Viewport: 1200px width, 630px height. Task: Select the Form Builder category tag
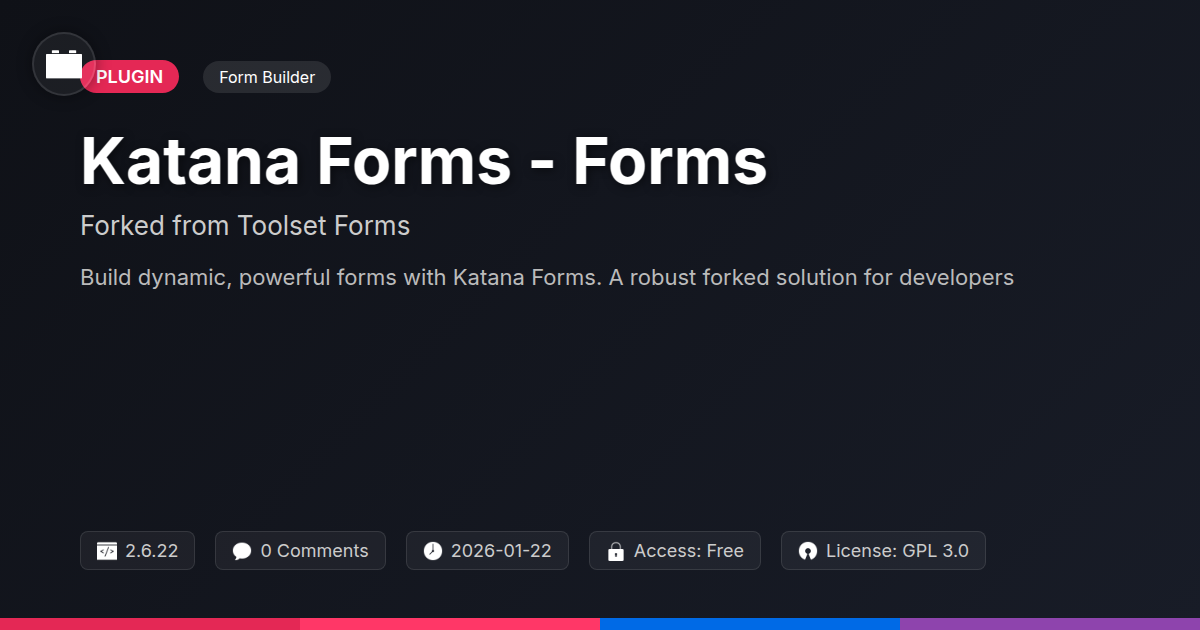point(267,77)
